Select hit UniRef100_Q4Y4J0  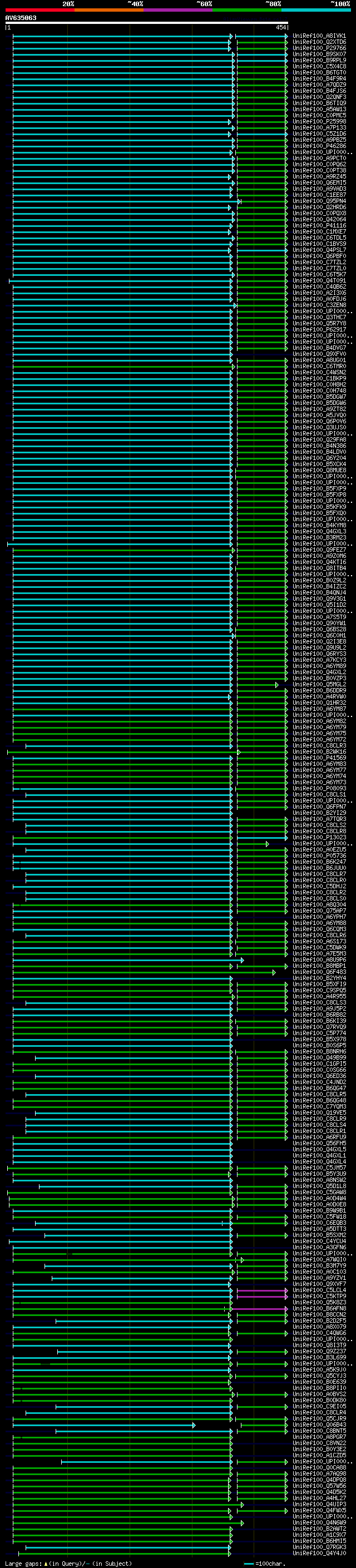(319, 1553)
